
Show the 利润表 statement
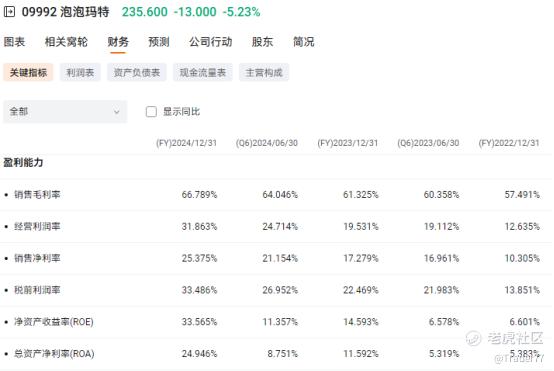pos(80,72)
